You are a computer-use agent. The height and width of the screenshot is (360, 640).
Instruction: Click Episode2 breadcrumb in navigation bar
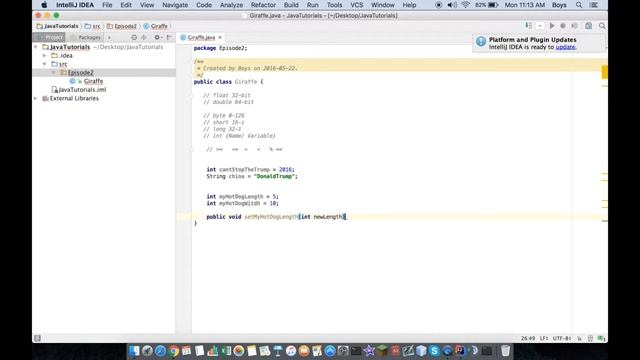(122, 26)
